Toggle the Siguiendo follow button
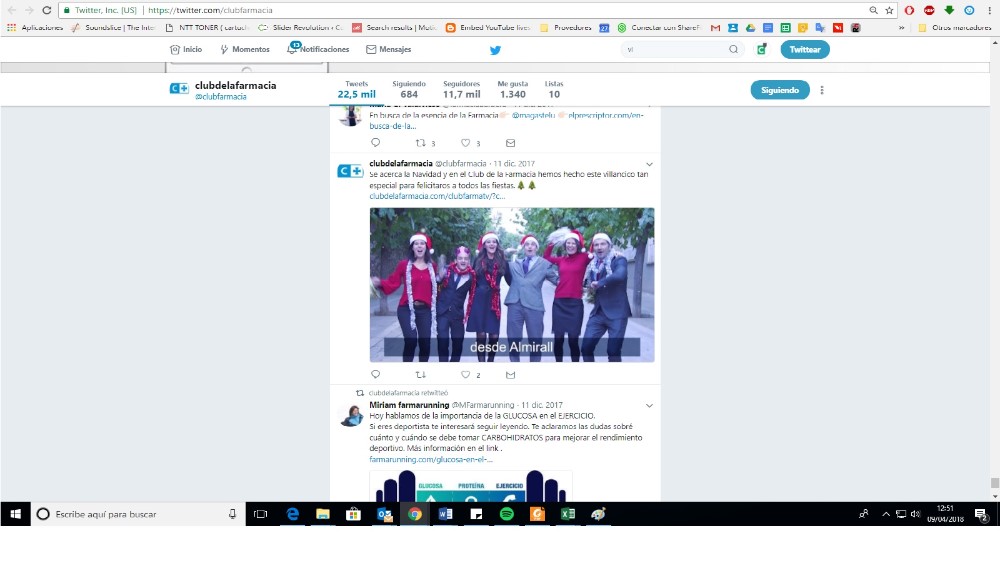This screenshot has width=1000, height=563. pyautogui.click(x=780, y=90)
